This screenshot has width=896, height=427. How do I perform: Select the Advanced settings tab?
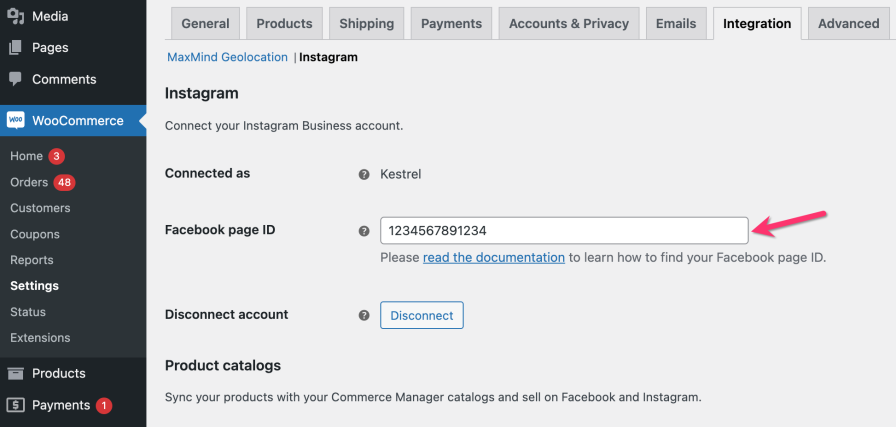(x=848, y=23)
